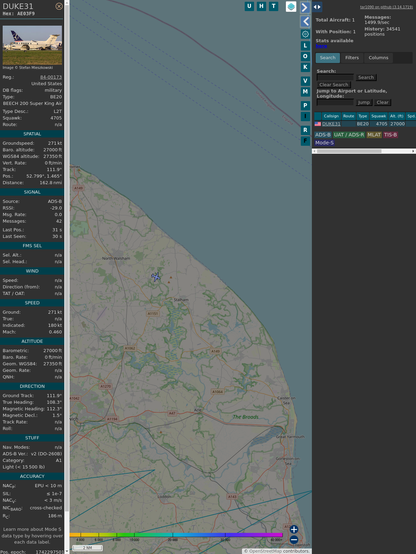
Task: Open the 84-00173 registration link
Action: pos(51,77)
